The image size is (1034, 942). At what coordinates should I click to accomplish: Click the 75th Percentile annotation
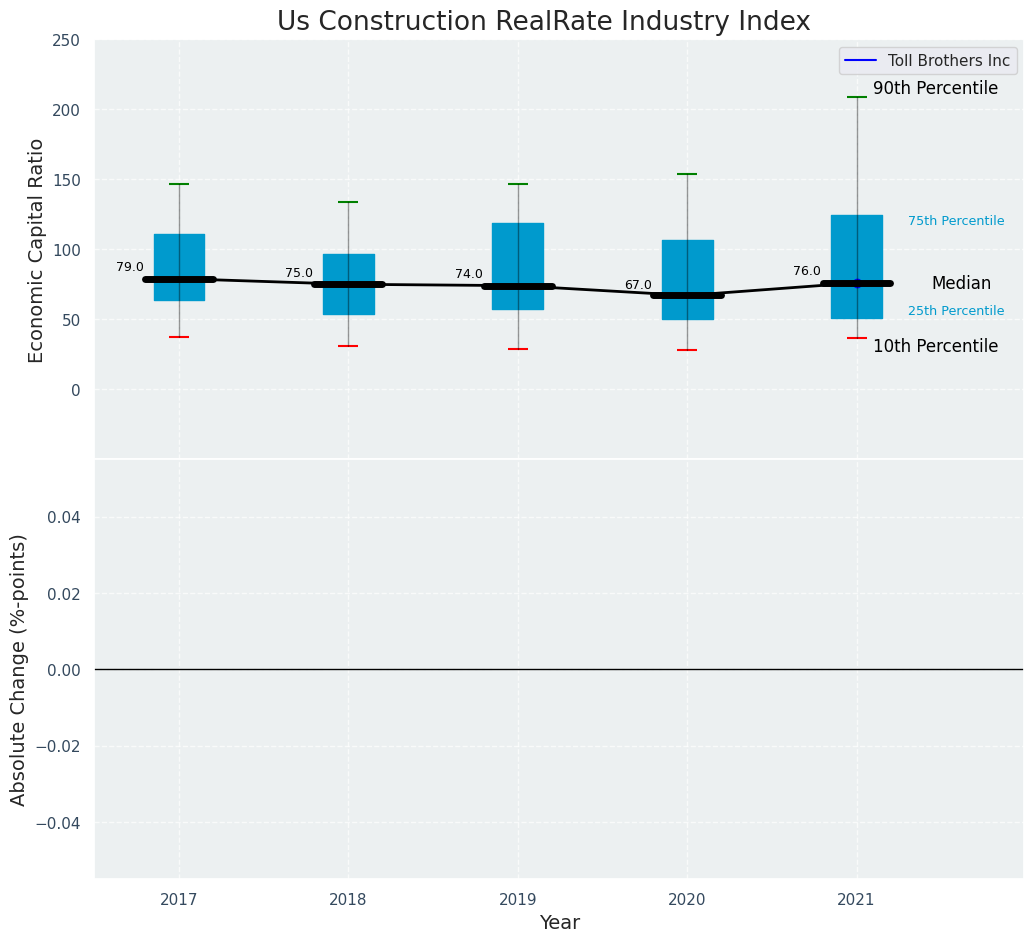tap(956, 221)
